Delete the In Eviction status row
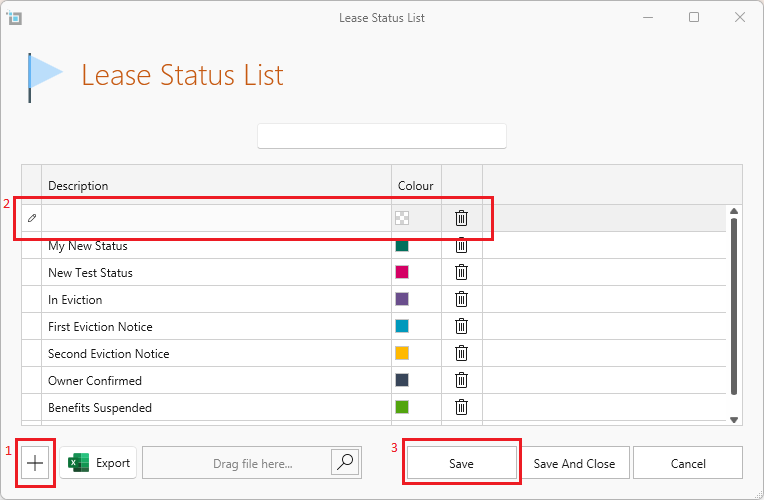 pos(461,299)
